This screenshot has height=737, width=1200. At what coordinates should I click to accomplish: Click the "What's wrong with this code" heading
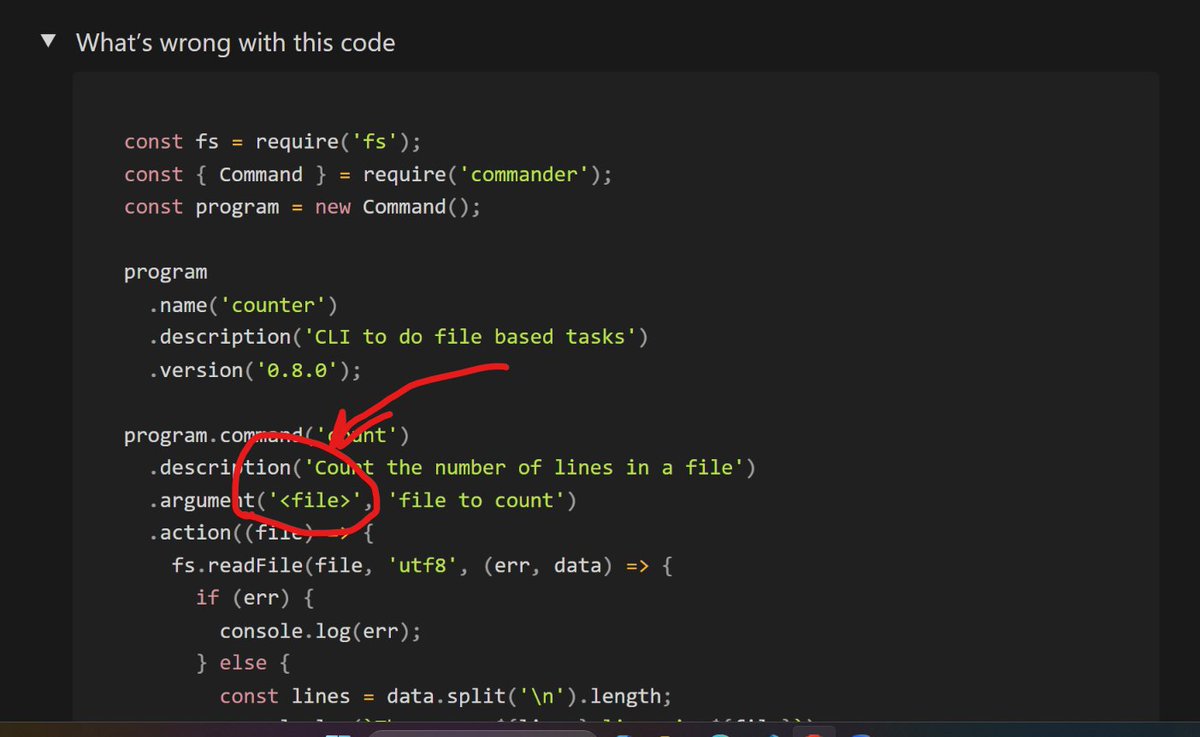click(235, 43)
